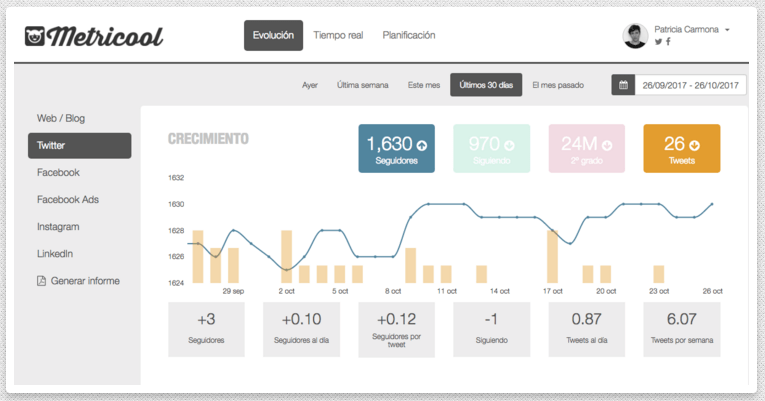Viewport: 765px width, 401px height.
Task: Click the Generar informe link
Action: tap(85, 281)
